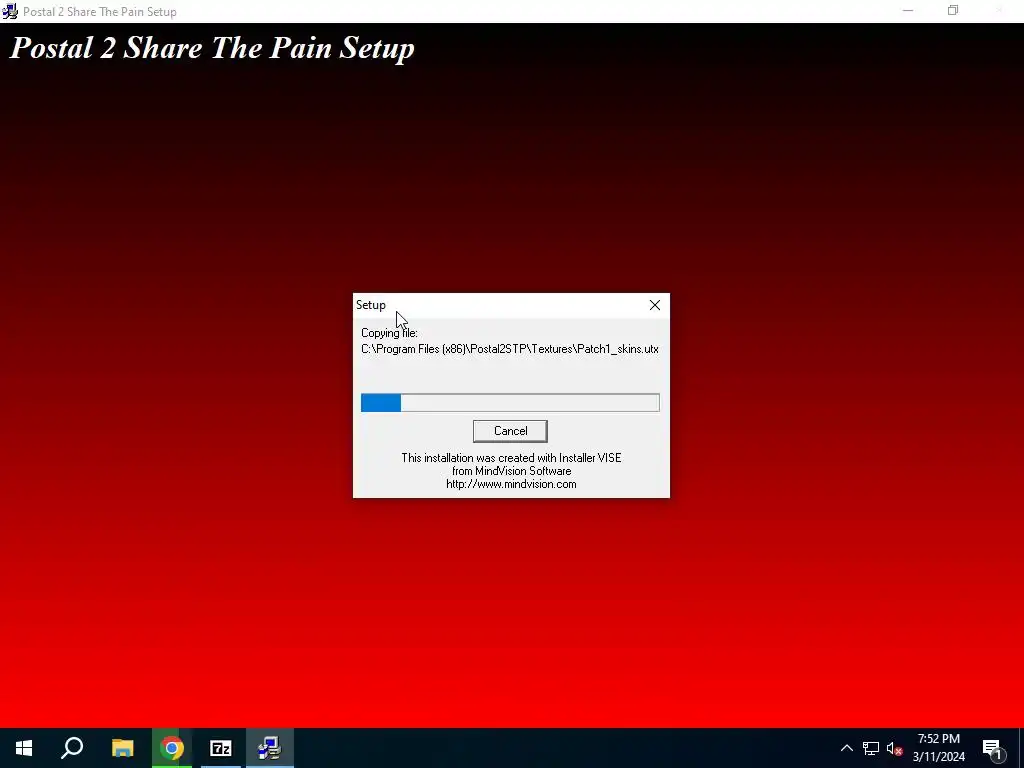Restore down the Postal 2 Setup window
Image resolution: width=1024 pixels, height=768 pixels.
coord(953,10)
